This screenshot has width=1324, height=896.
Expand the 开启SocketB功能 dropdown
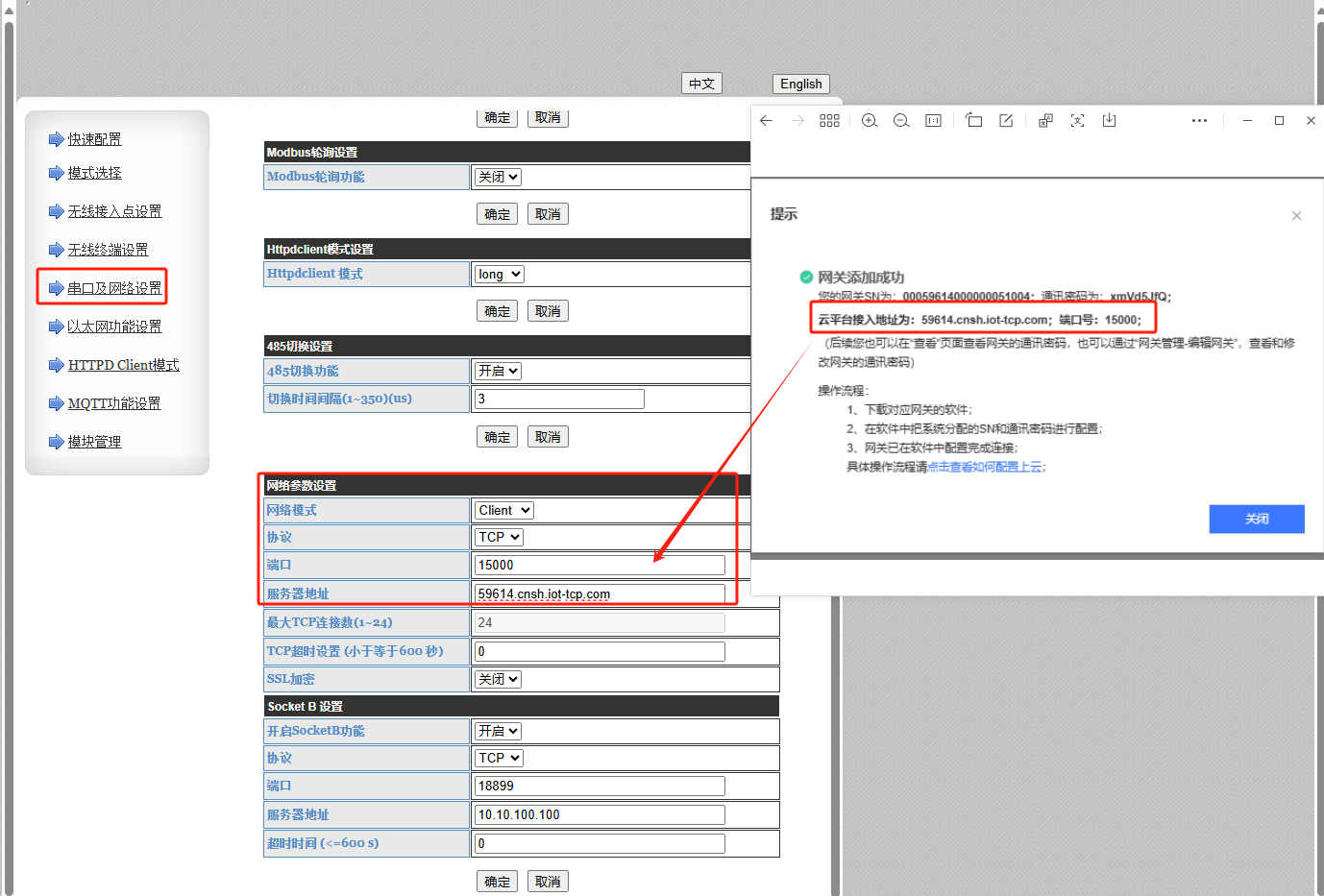coord(498,731)
